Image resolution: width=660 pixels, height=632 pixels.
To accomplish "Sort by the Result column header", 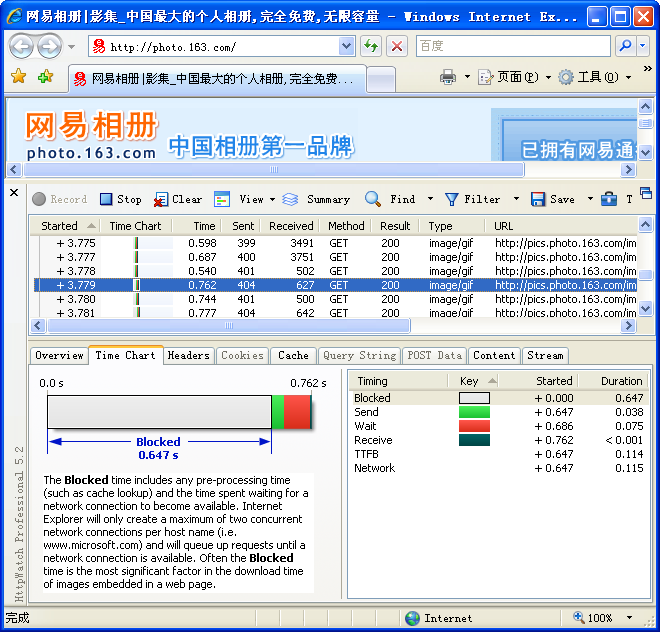I will pos(395,226).
